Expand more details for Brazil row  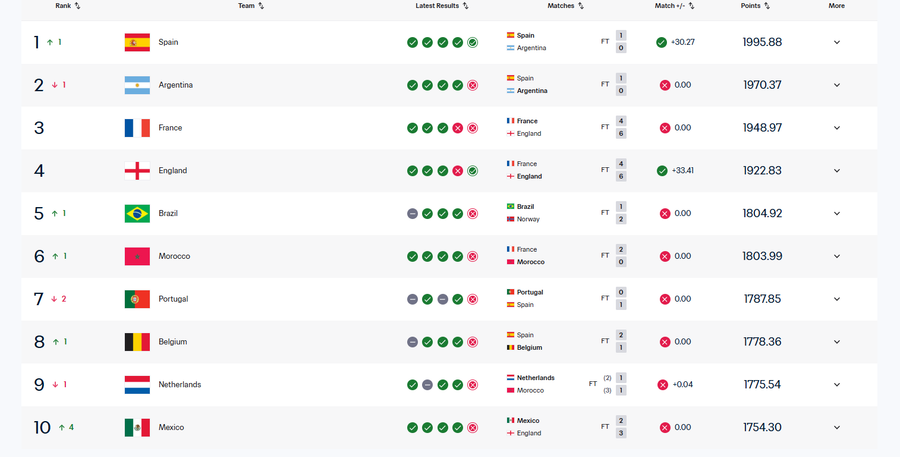837,214
